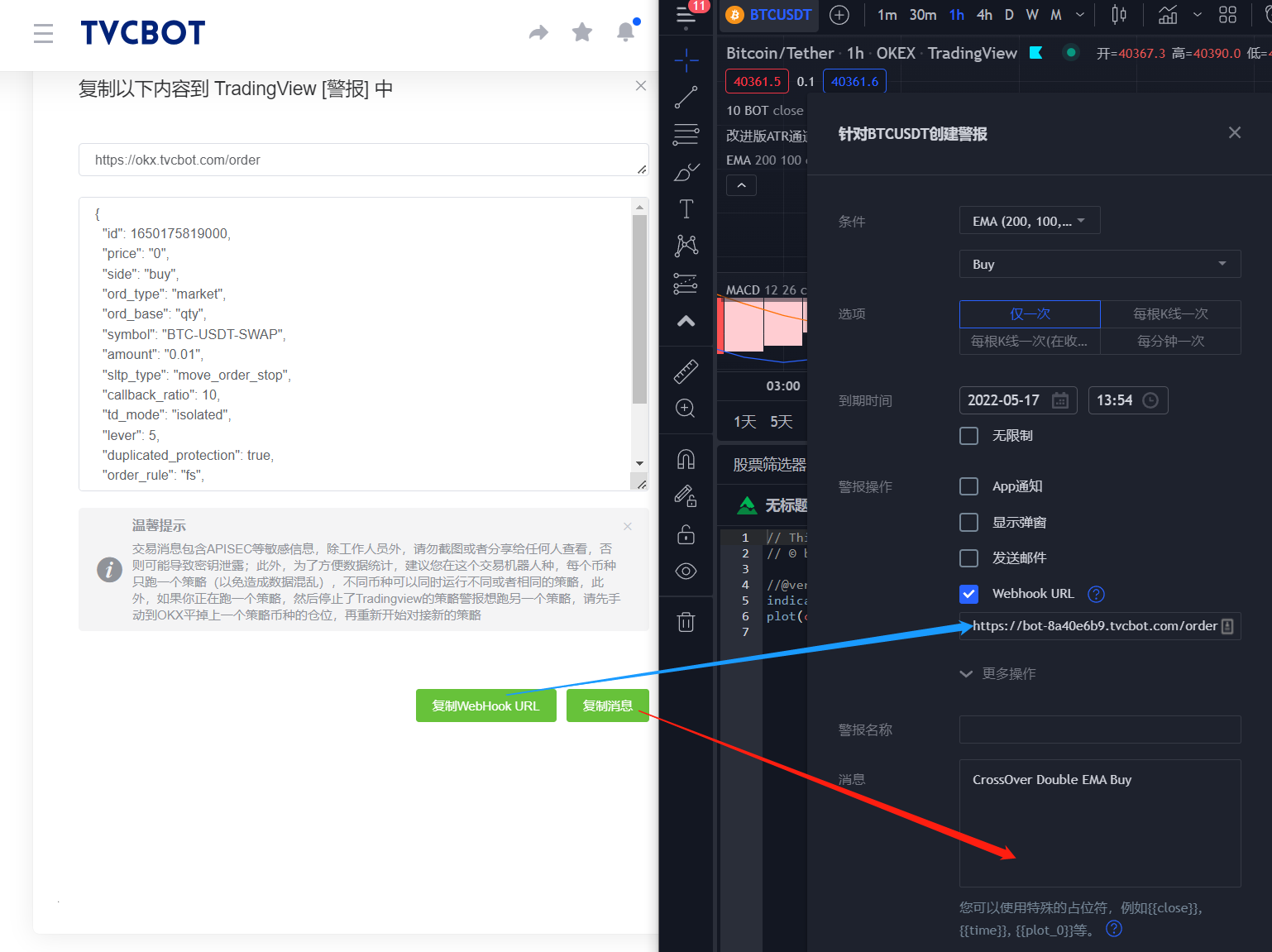
Task: Select the 4h timeframe
Action: [x=984, y=15]
